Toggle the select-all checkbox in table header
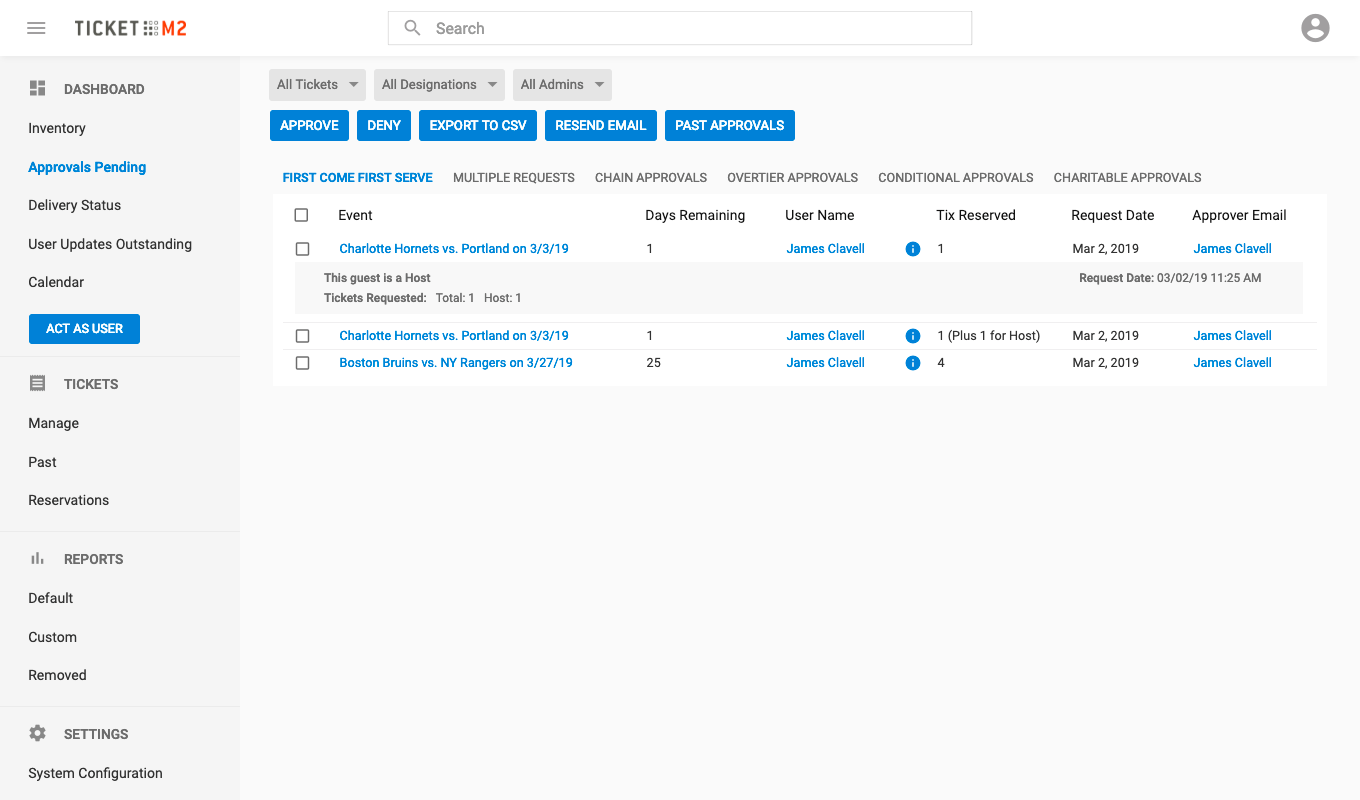The height and width of the screenshot is (800, 1360). tap(302, 215)
